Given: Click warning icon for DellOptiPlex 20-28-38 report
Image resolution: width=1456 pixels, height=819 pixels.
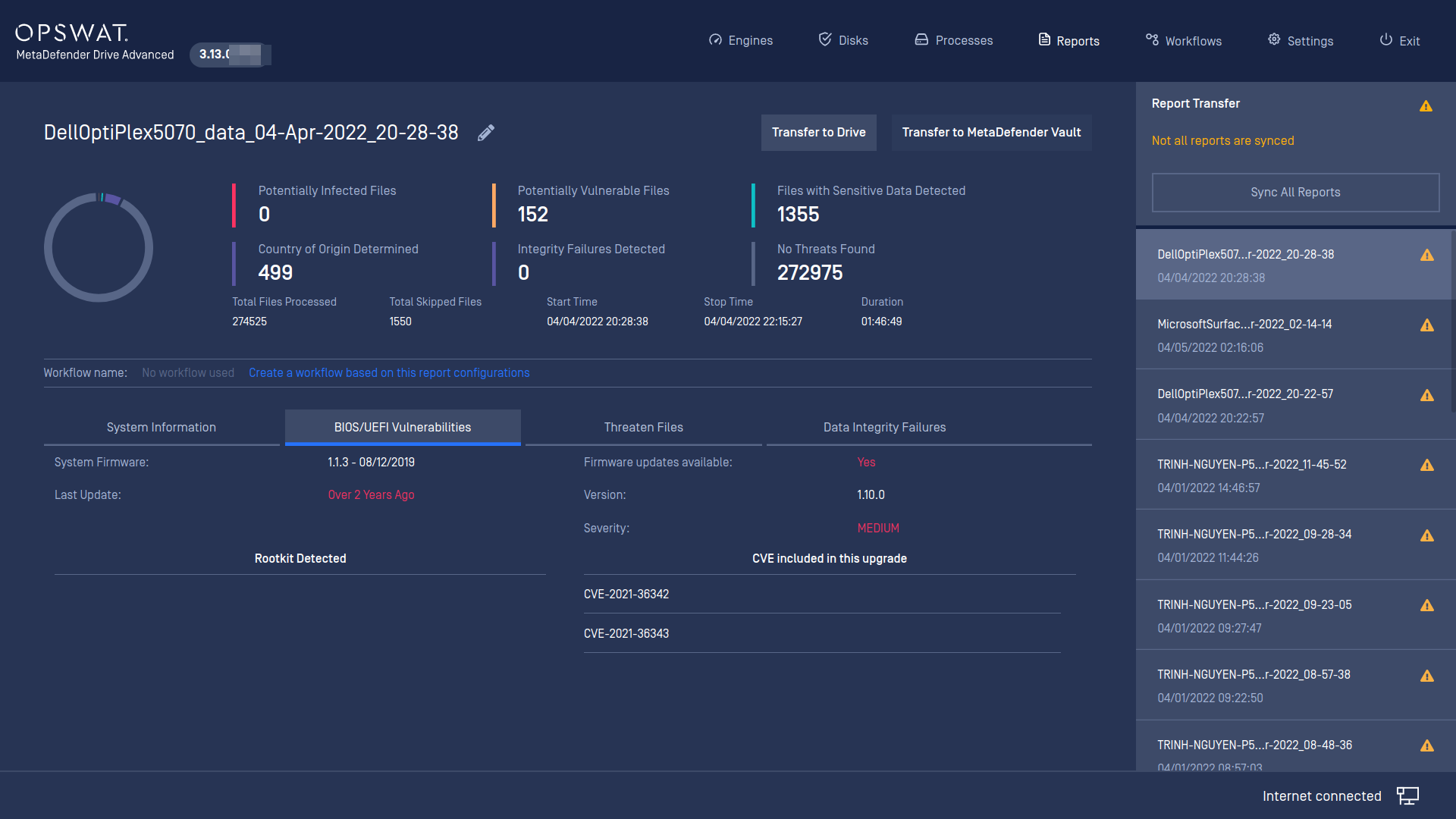Looking at the screenshot, I should [x=1427, y=256].
